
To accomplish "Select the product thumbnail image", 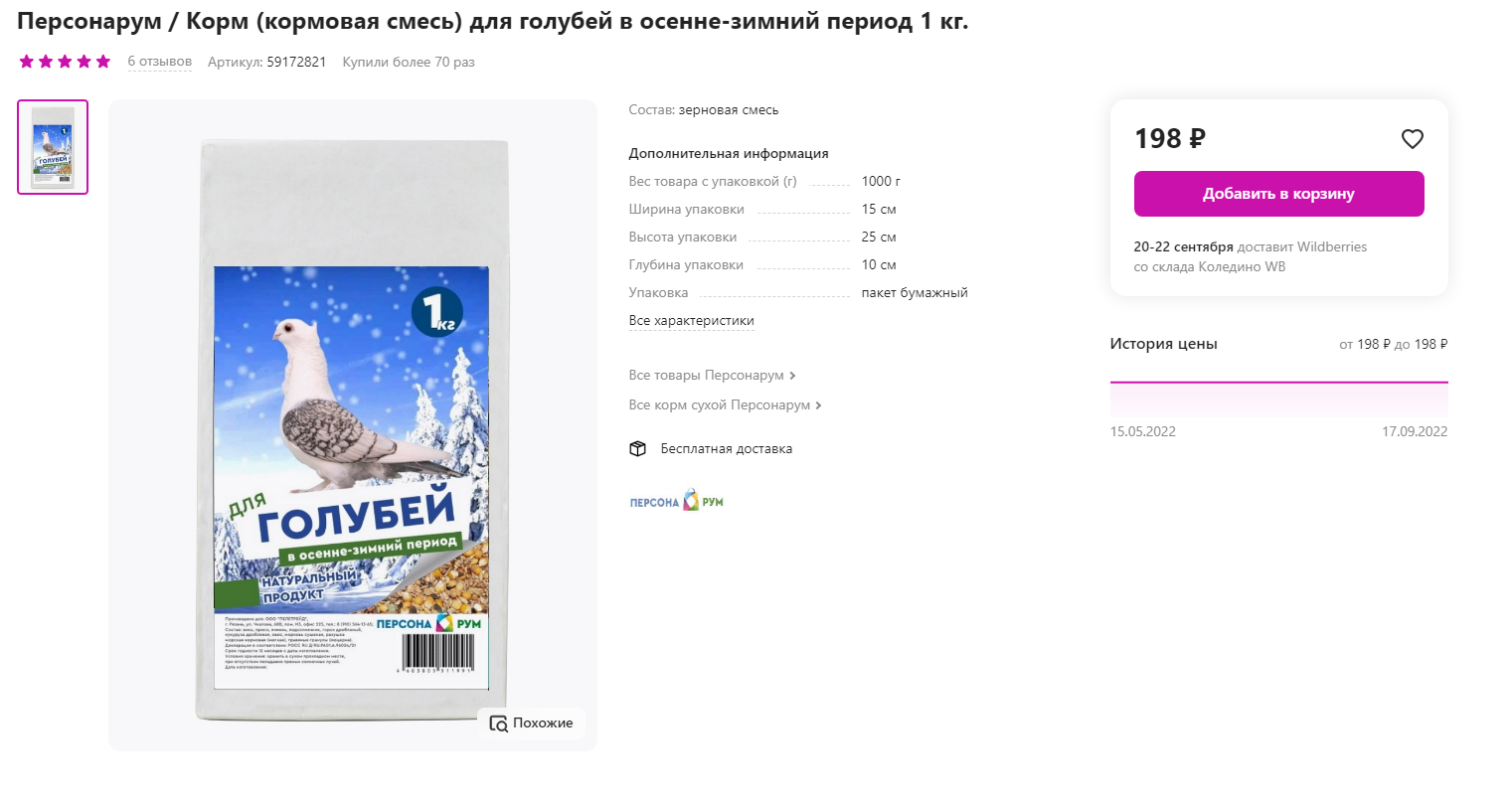I will tap(53, 147).
